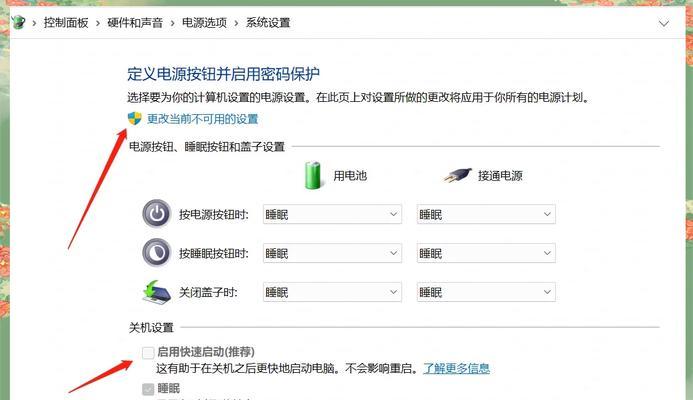Select 系统设置 breadcrumb
This screenshot has width=693, height=400.
click(268, 23)
